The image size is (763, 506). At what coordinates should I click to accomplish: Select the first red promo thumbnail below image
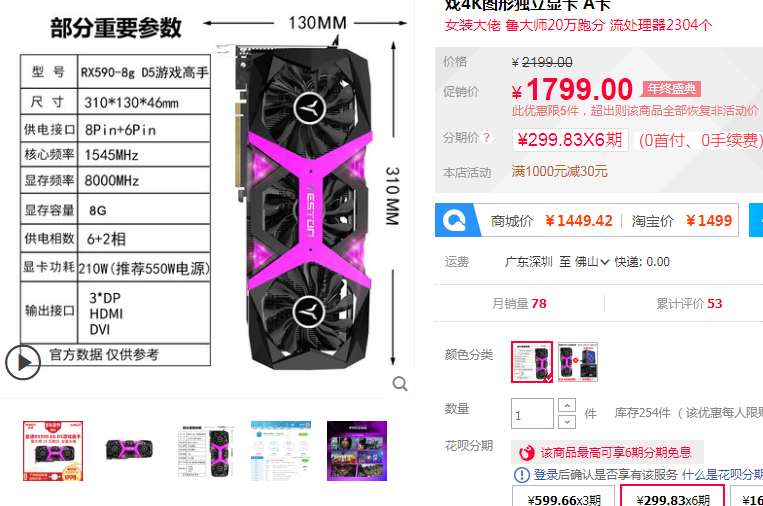click(x=53, y=451)
